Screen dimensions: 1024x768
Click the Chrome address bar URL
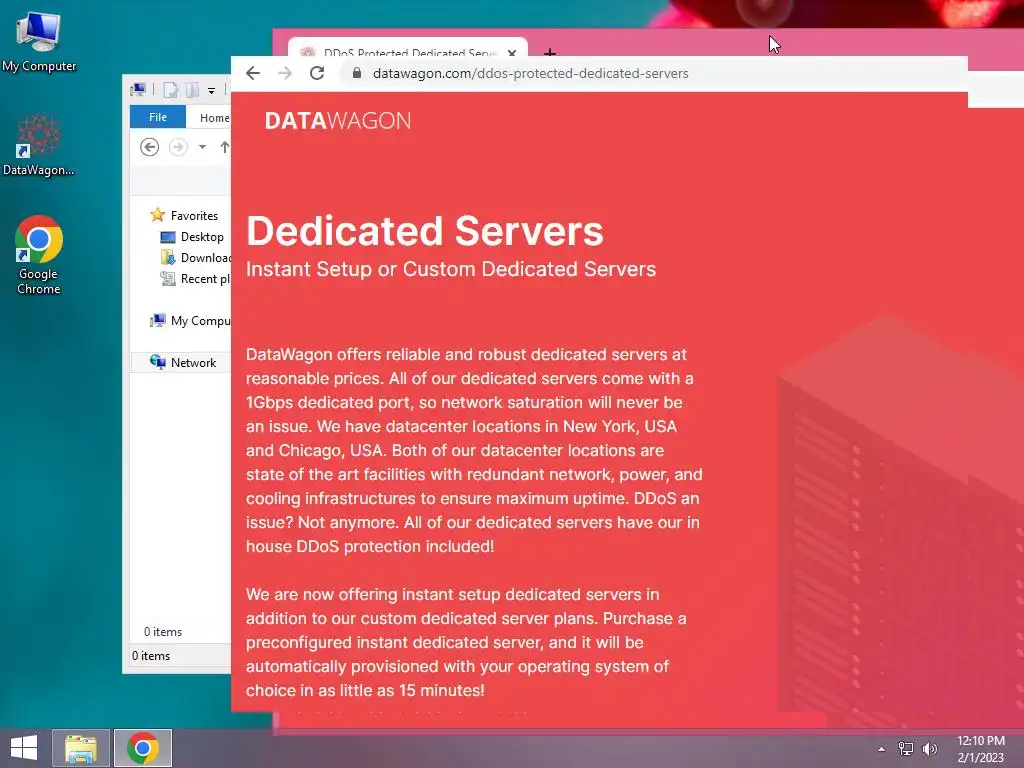tap(530, 73)
